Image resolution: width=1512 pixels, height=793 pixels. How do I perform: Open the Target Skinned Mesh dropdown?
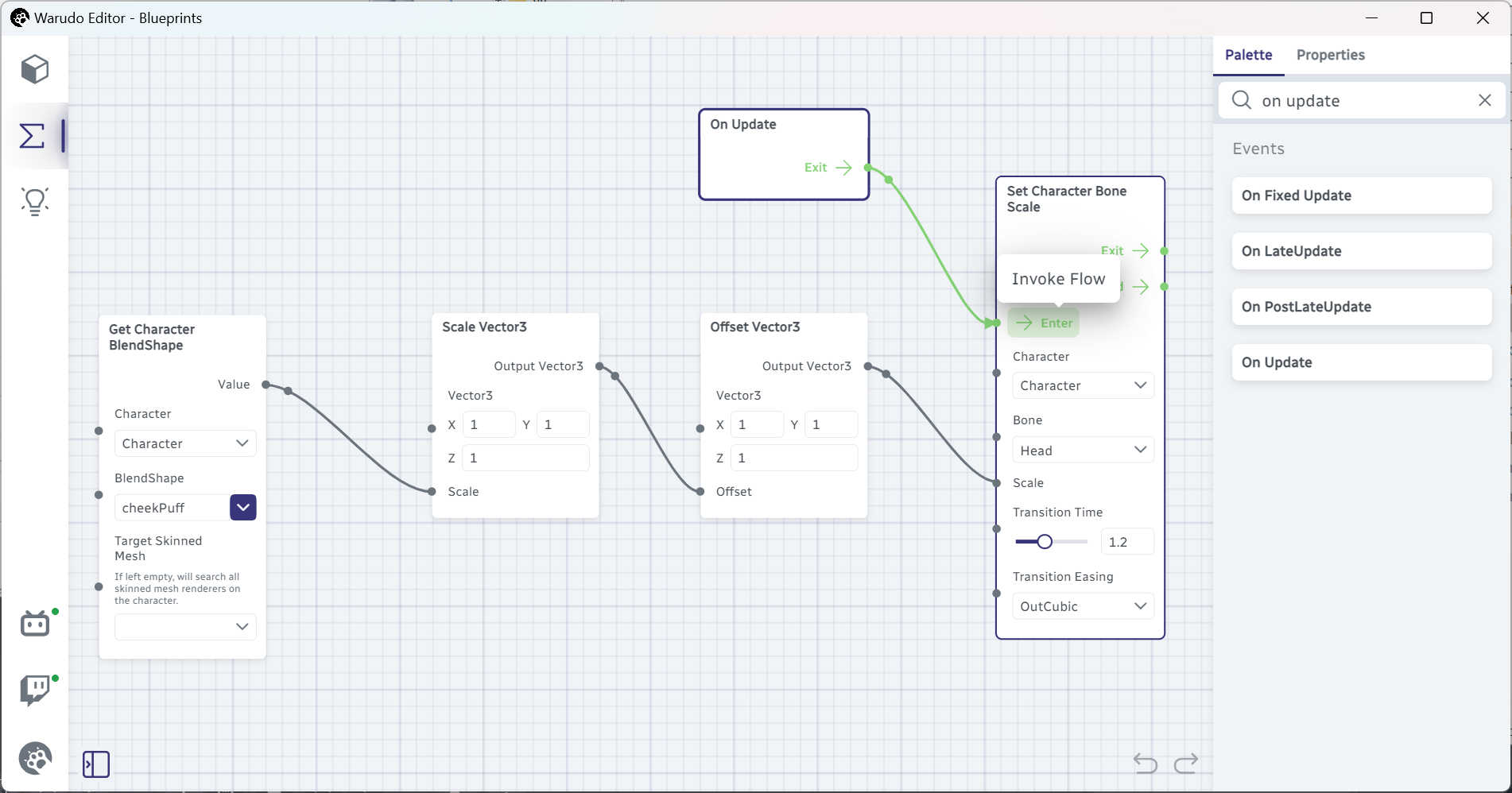(185, 627)
